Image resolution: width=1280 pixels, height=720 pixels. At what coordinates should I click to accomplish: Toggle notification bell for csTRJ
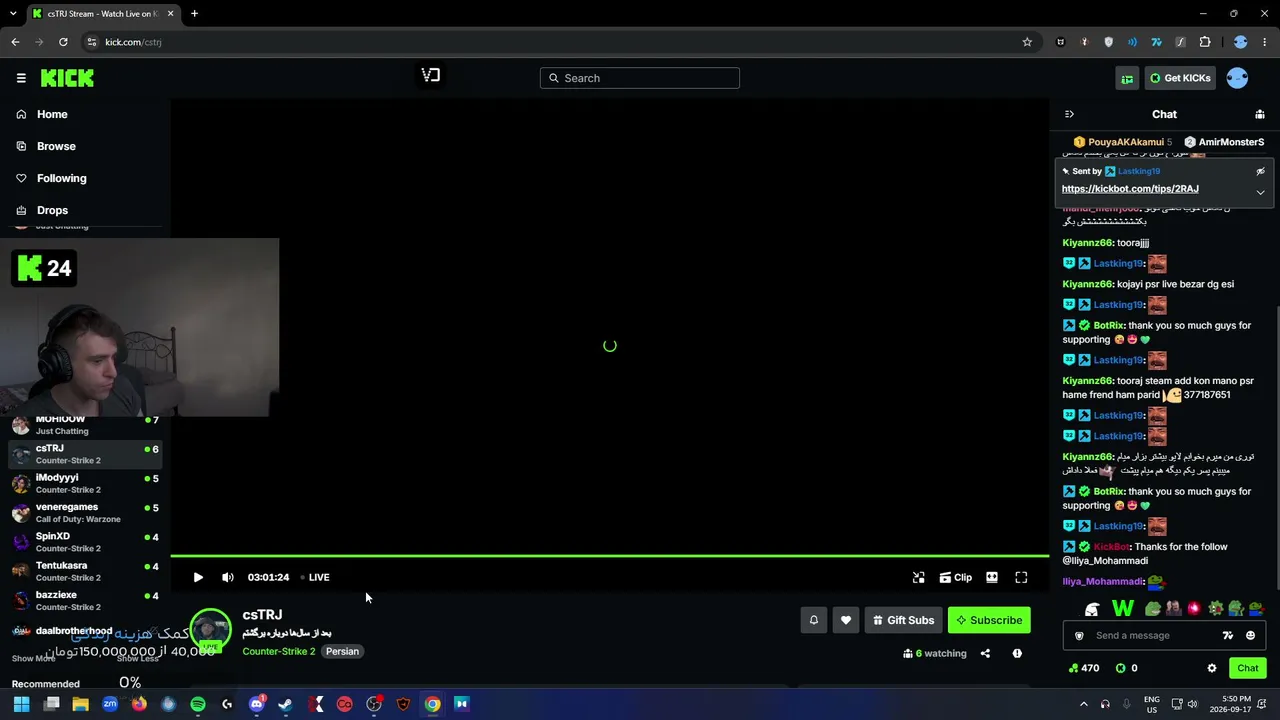coord(814,620)
